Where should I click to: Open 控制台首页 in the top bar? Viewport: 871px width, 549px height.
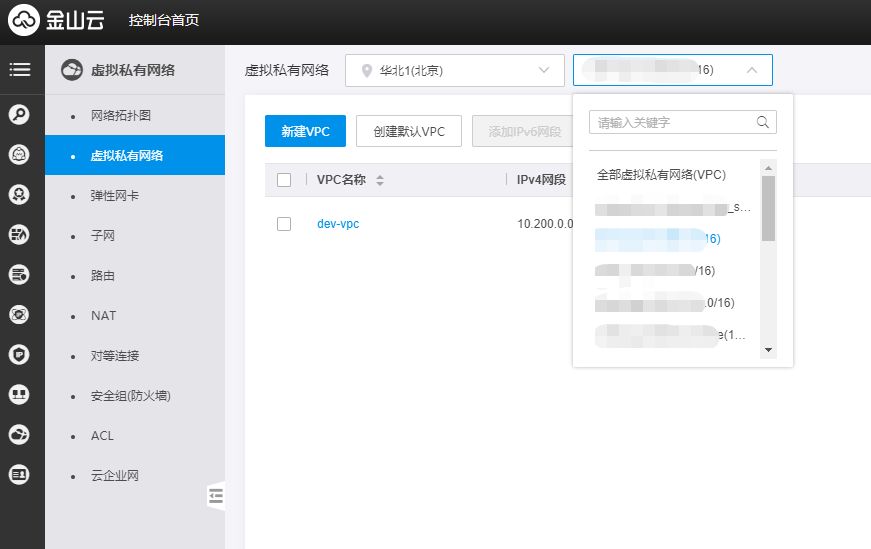163,21
